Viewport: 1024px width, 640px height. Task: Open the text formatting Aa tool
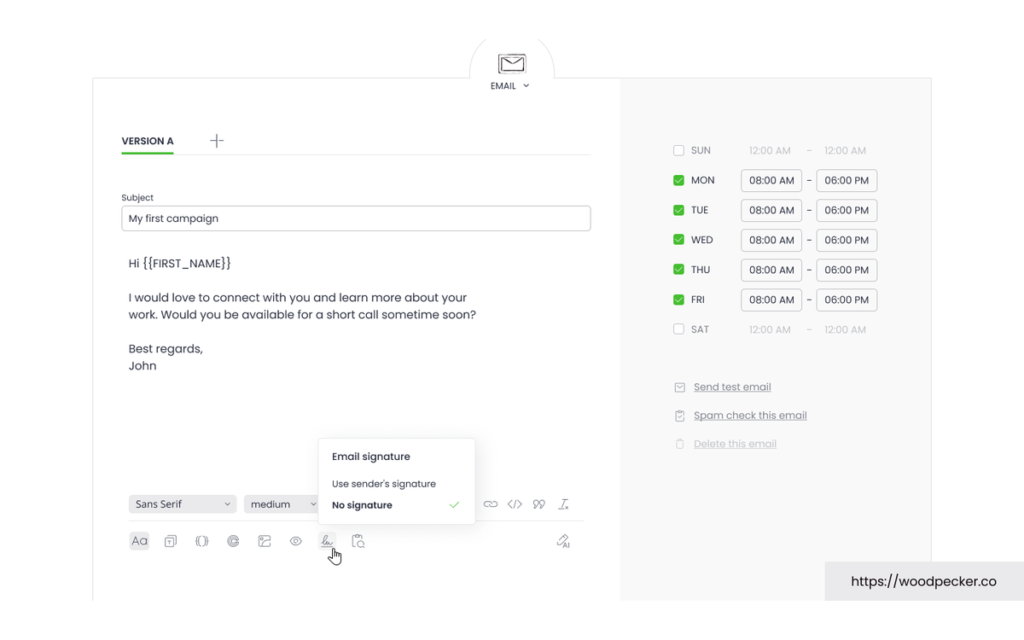coord(139,541)
